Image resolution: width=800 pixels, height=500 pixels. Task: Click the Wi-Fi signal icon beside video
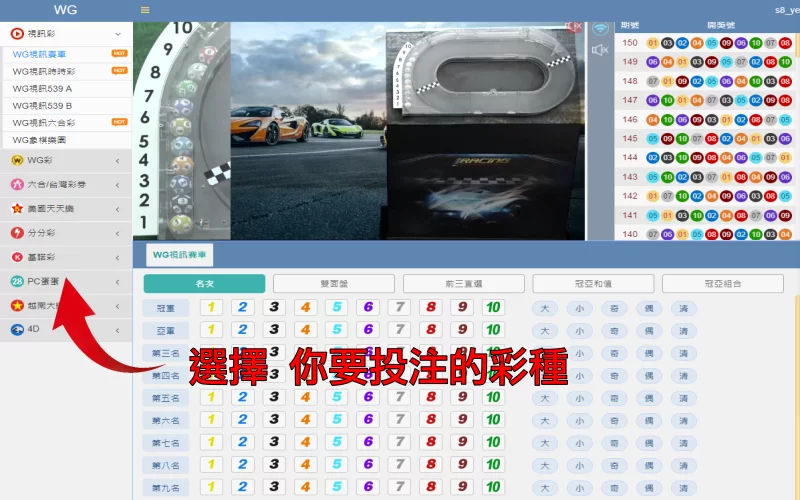point(600,29)
